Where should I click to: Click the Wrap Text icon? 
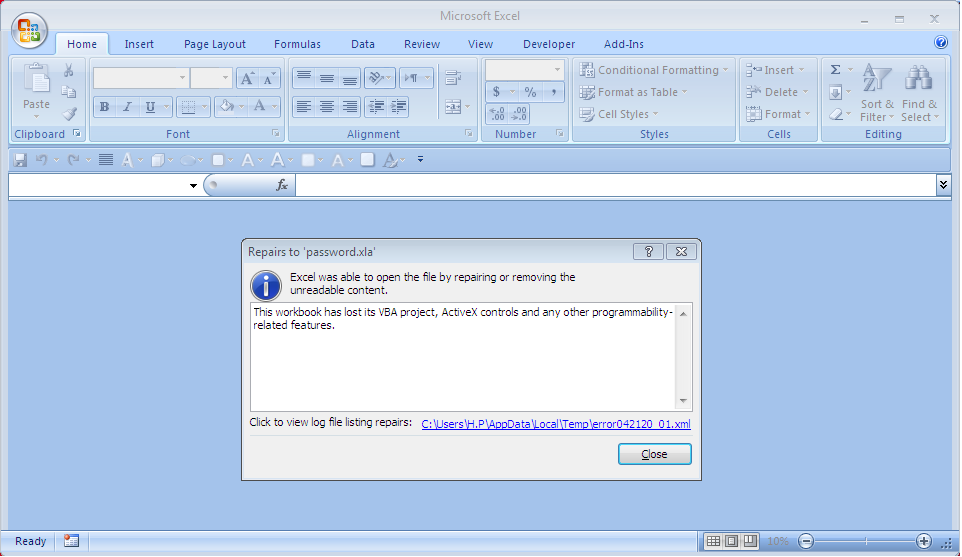point(453,78)
